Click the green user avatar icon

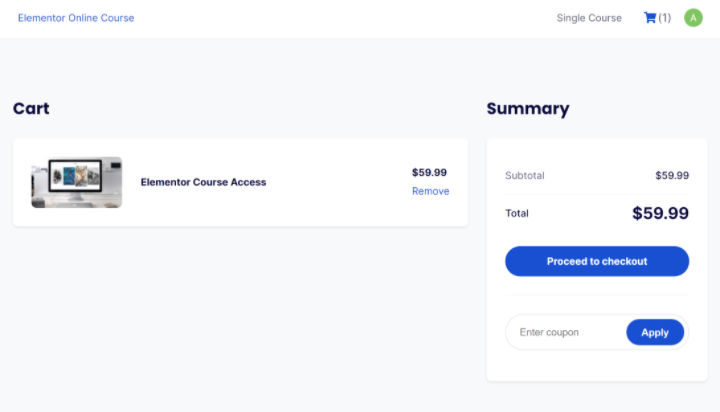pyautogui.click(x=693, y=18)
